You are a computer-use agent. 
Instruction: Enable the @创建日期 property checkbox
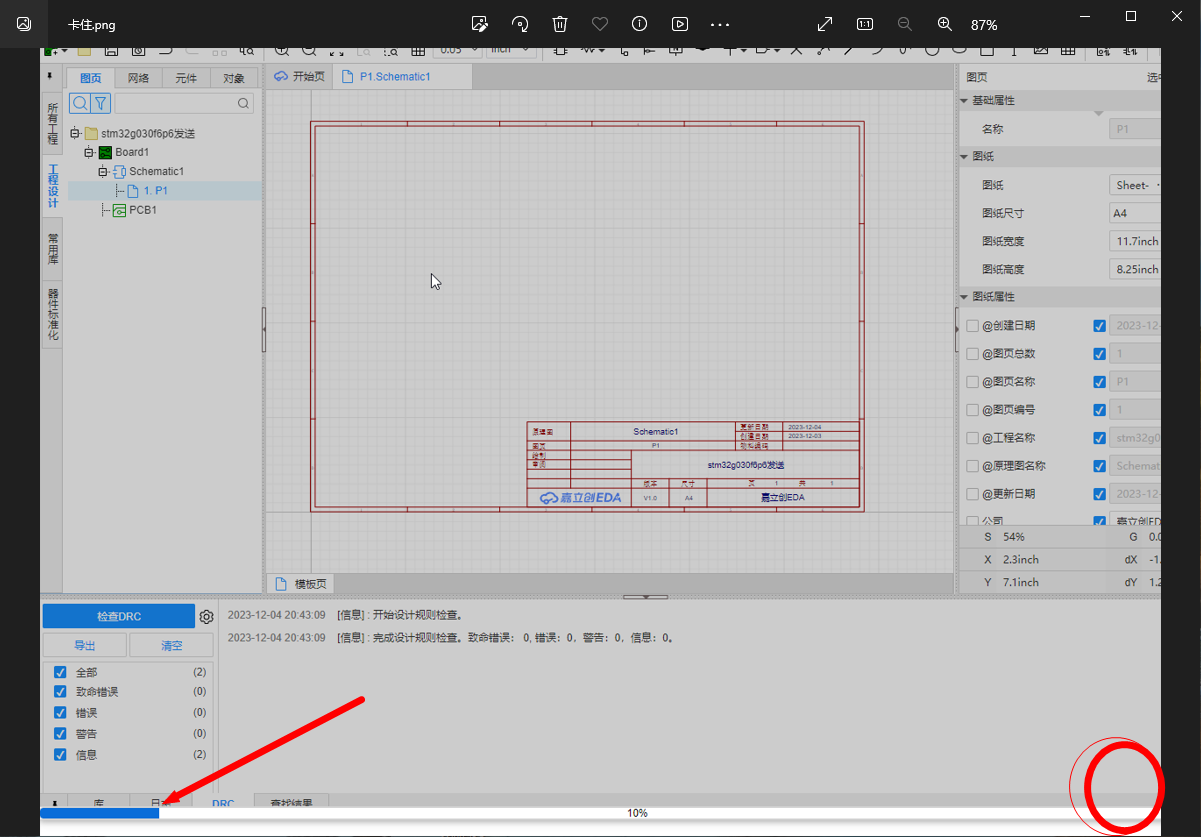[973, 326]
